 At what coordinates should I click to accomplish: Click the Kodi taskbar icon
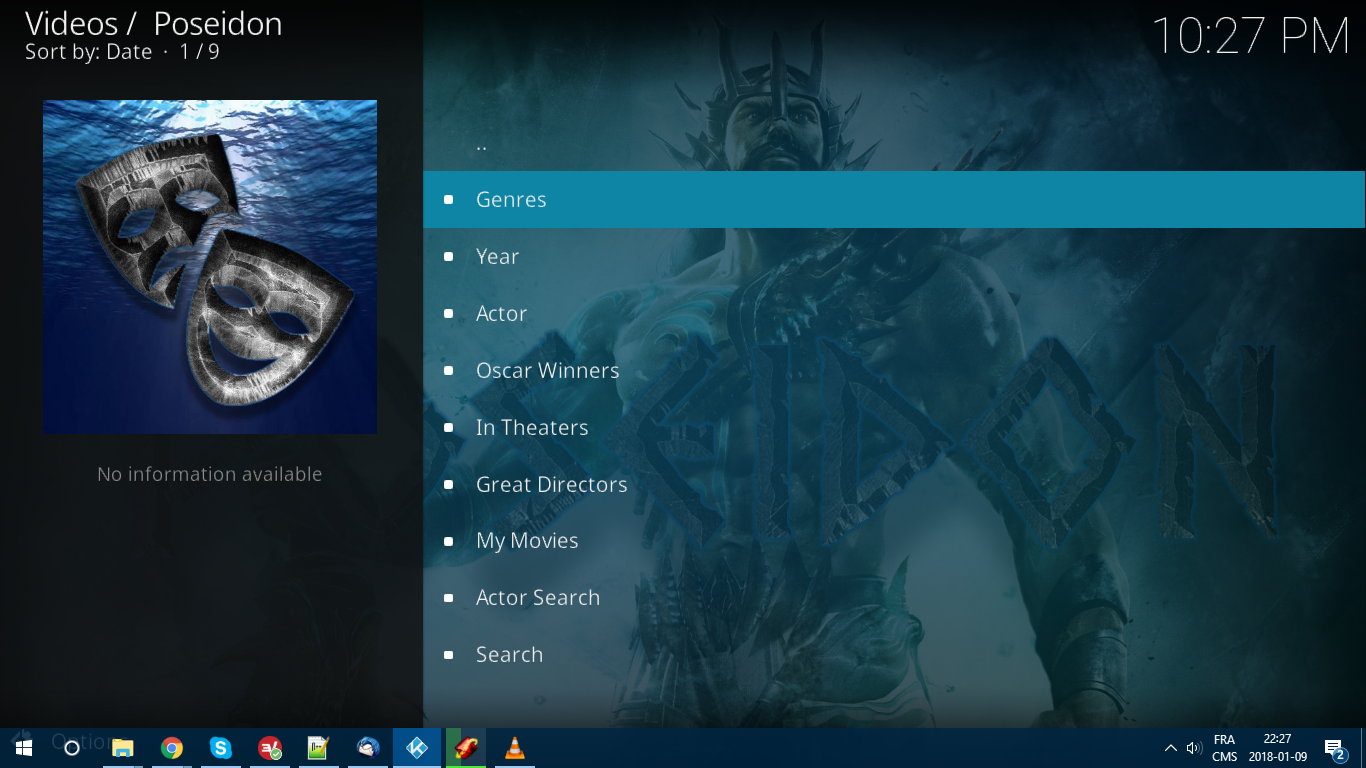point(417,748)
